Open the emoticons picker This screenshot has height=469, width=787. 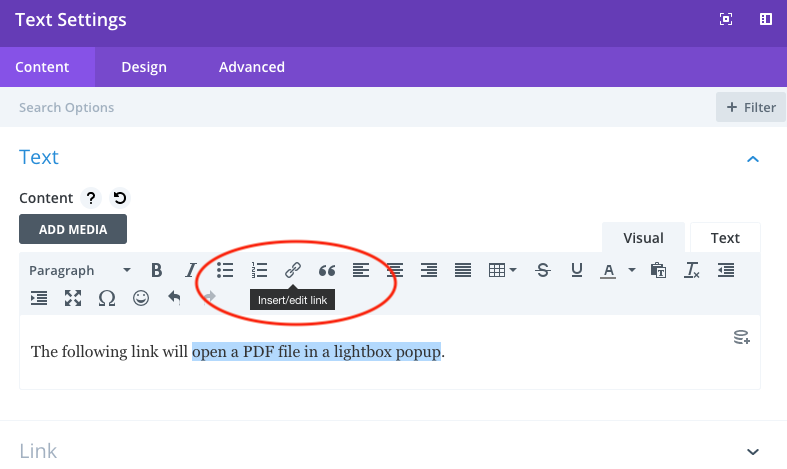[x=141, y=298]
